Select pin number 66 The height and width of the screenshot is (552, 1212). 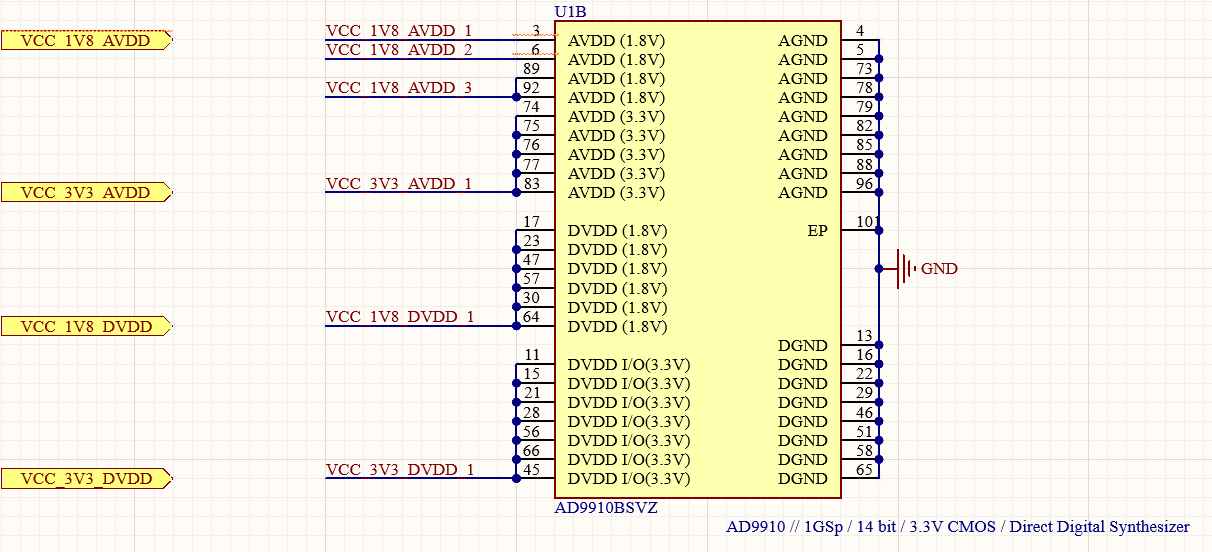pyautogui.click(x=532, y=450)
